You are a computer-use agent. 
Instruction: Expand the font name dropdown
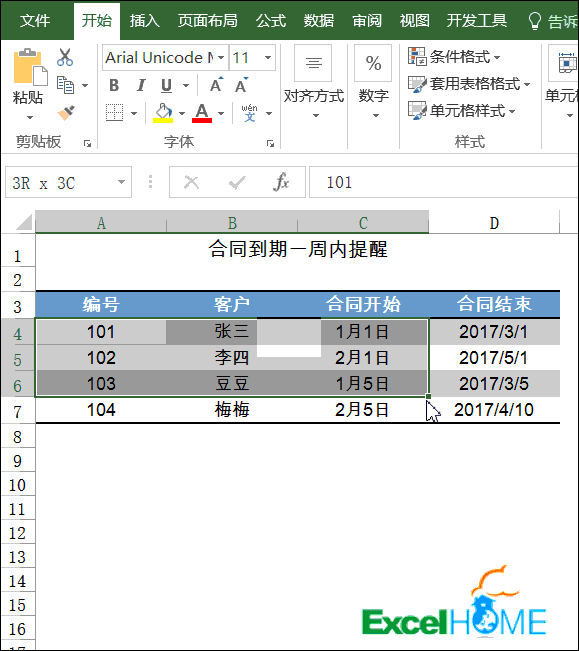[x=221, y=58]
